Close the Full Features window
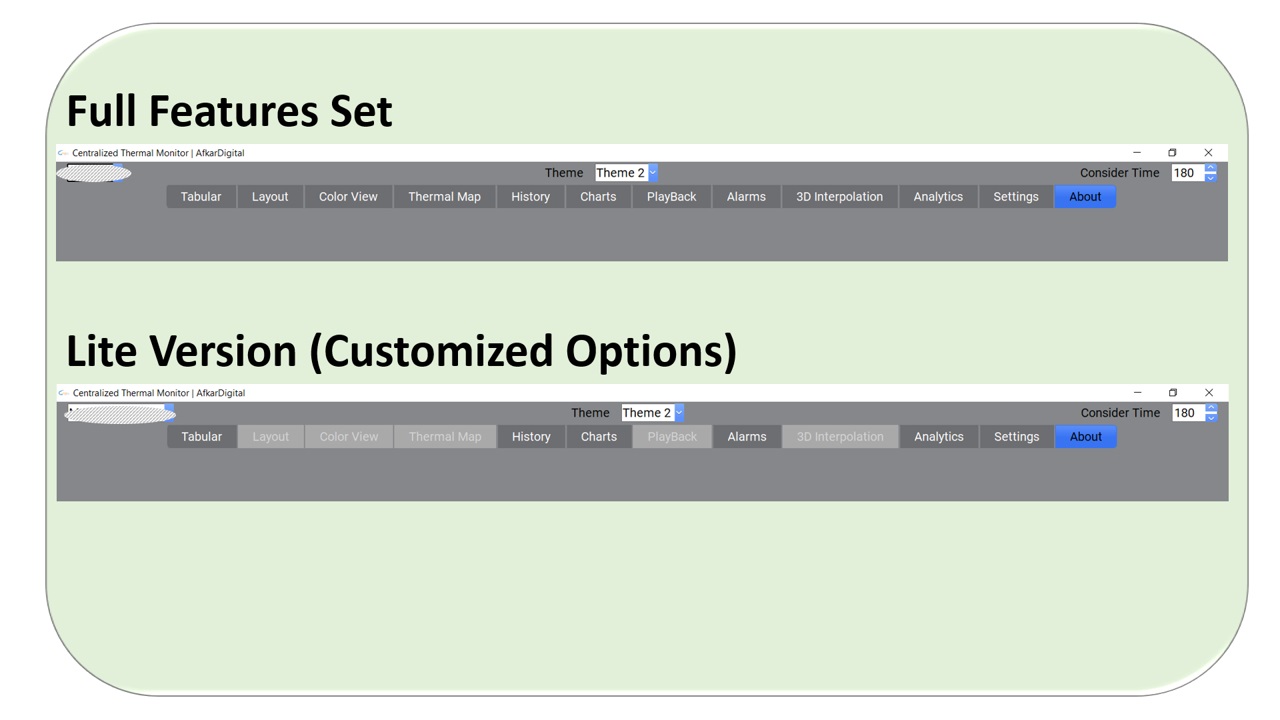The height and width of the screenshot is (720, 1280). point(1208,153)
